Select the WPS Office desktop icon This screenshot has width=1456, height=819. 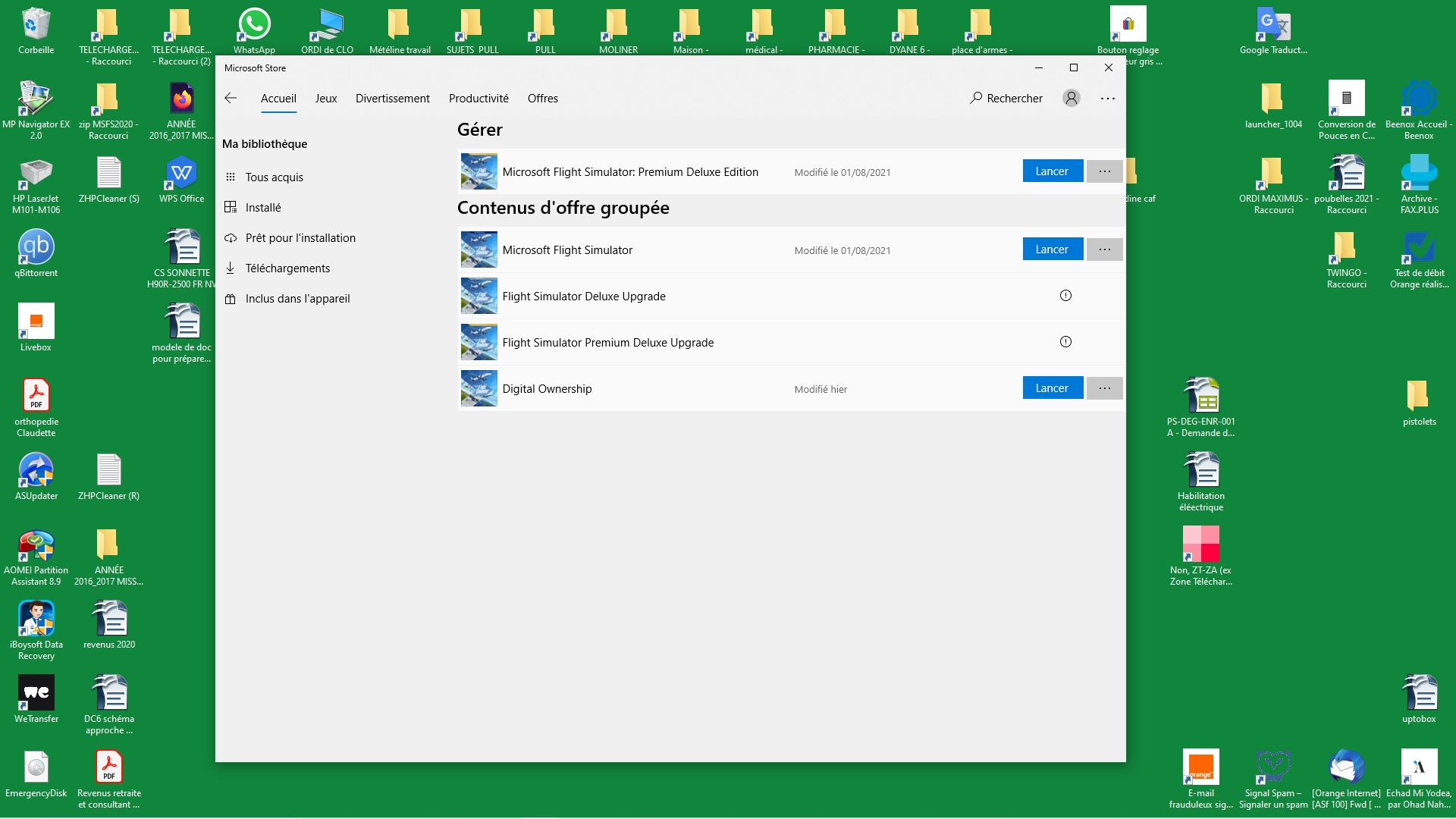point(181,180)
